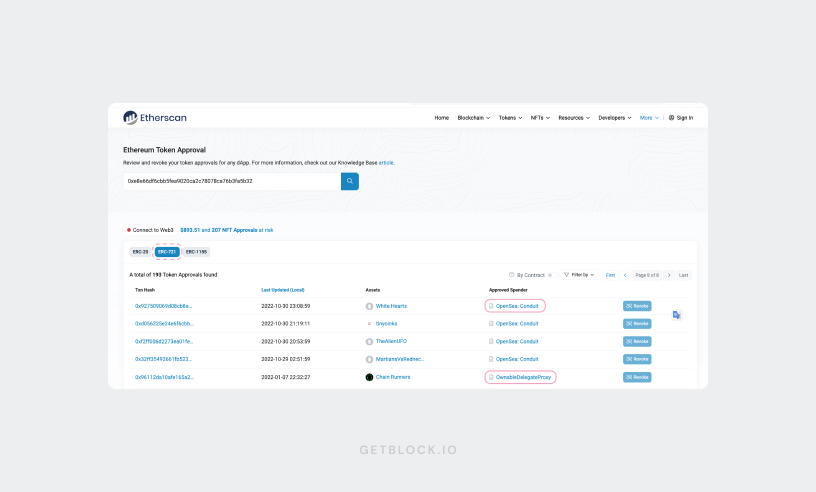Open transaction hash 0x927509069d08cb8e...
The height and width of the screenshot is (492, 816).
[163, 306]
